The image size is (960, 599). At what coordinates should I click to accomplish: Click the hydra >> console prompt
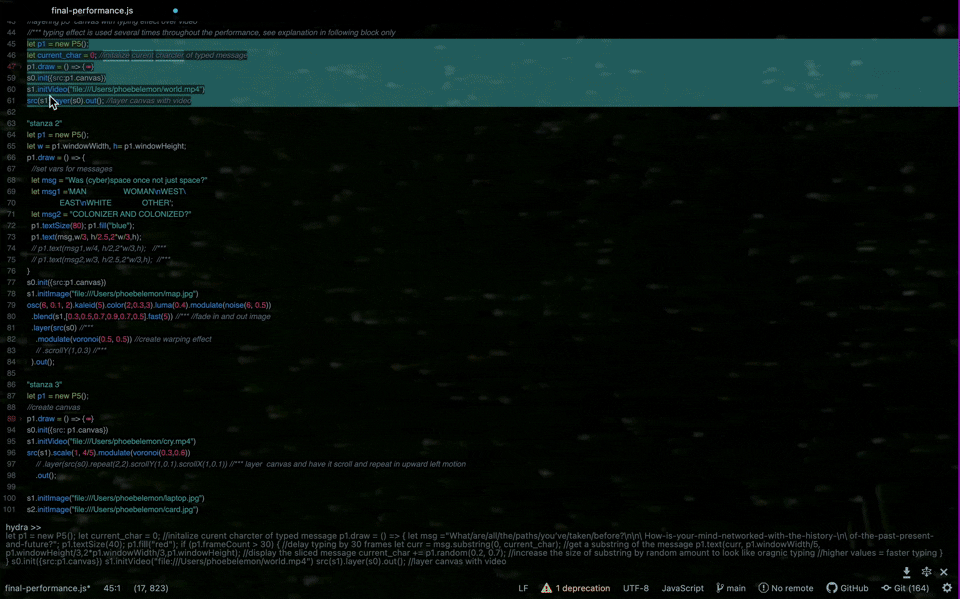[x=24, y=527]
